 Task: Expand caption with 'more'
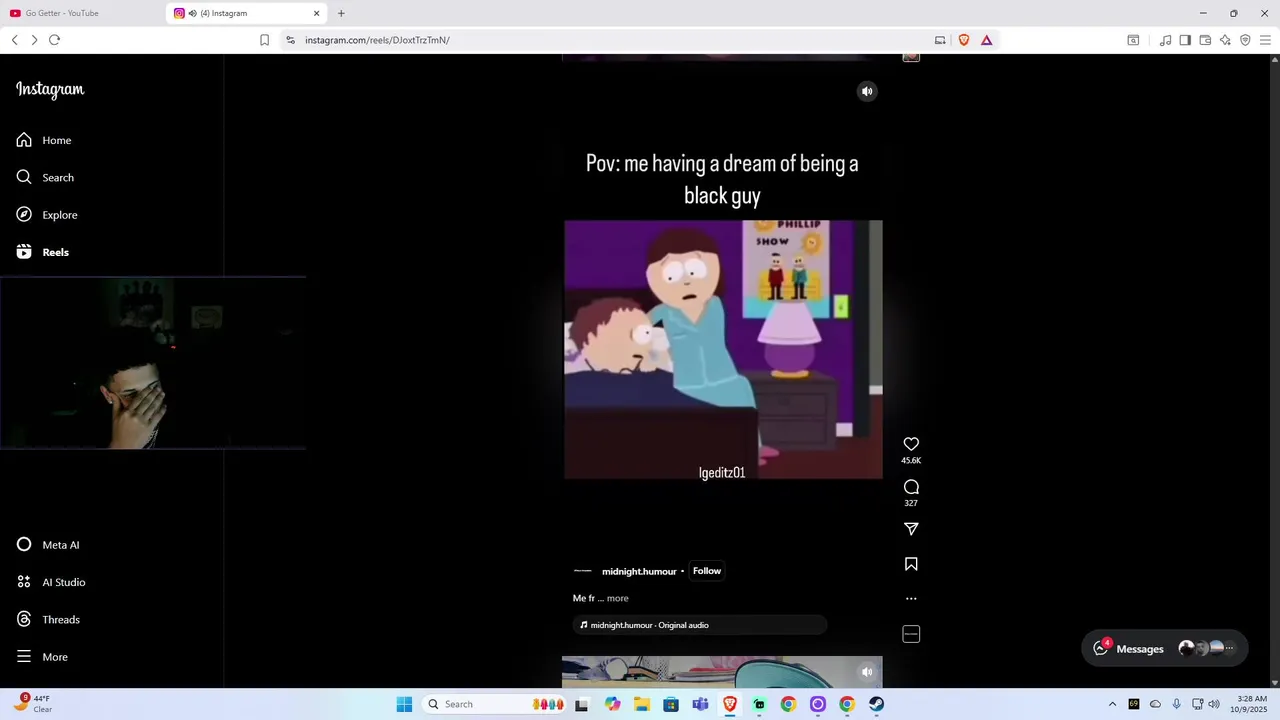(x=618, y=598)
